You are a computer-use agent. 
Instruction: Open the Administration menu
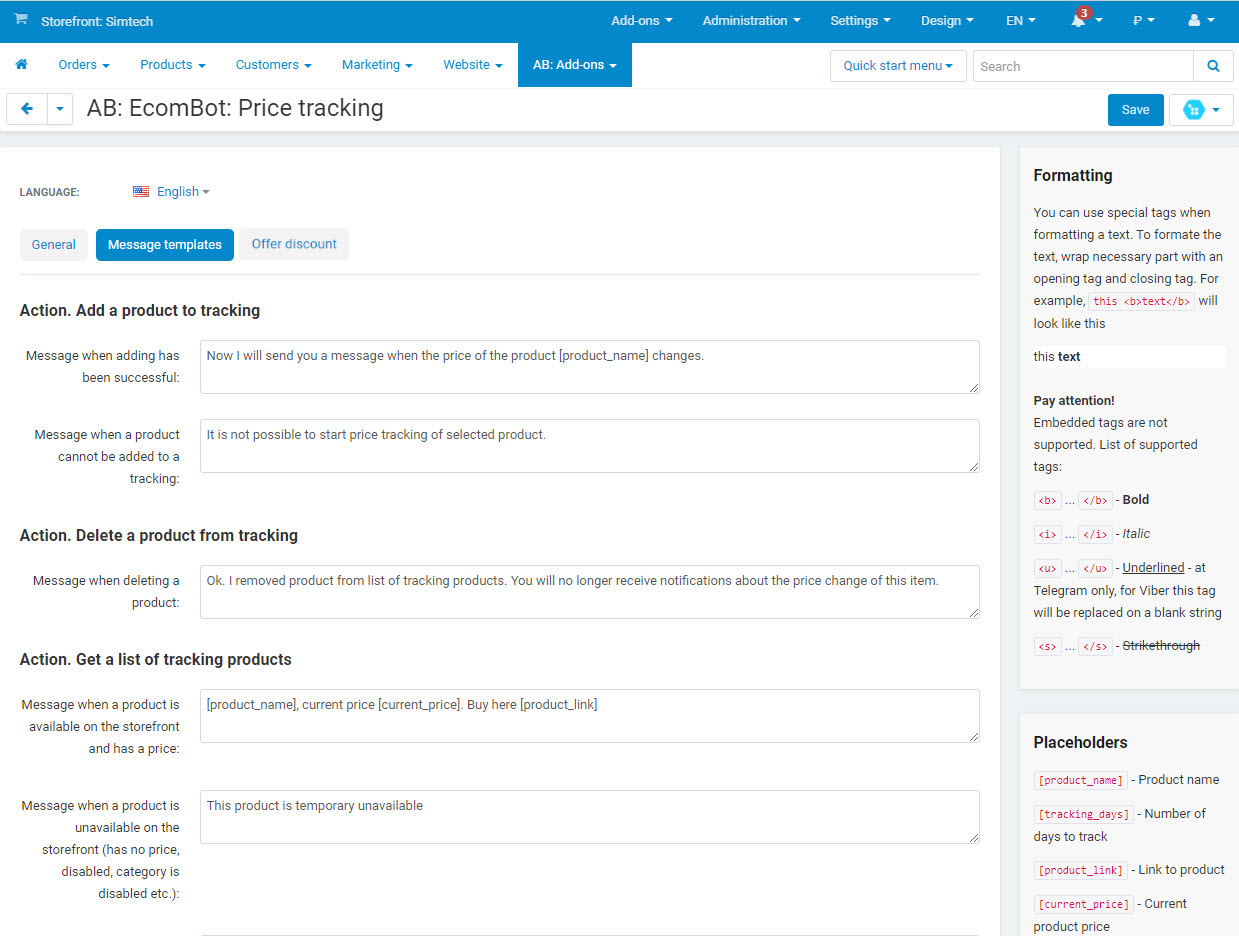(749, 20)
